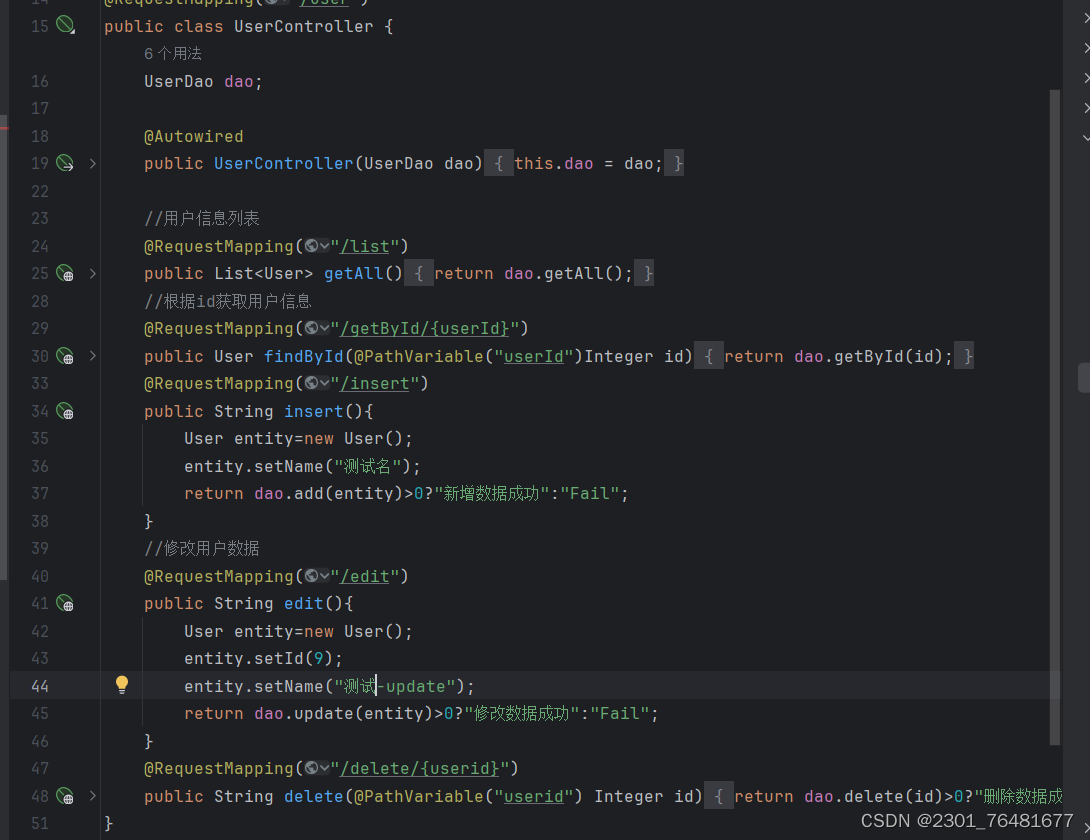
Task: Click the endpoint icon beside the edit method
Action: click(66, 602)
